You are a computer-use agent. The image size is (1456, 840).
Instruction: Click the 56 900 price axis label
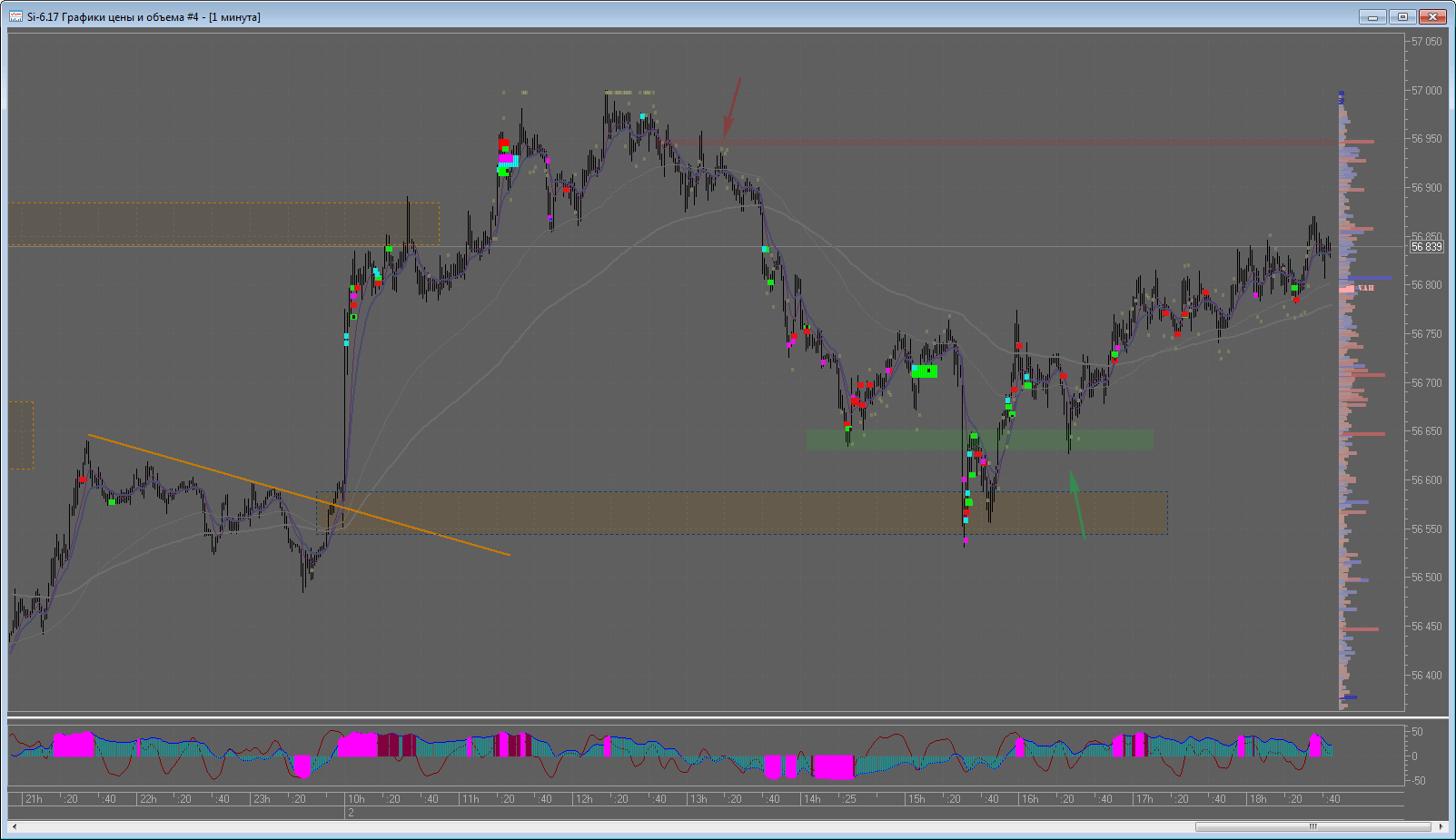point(1426,188)
